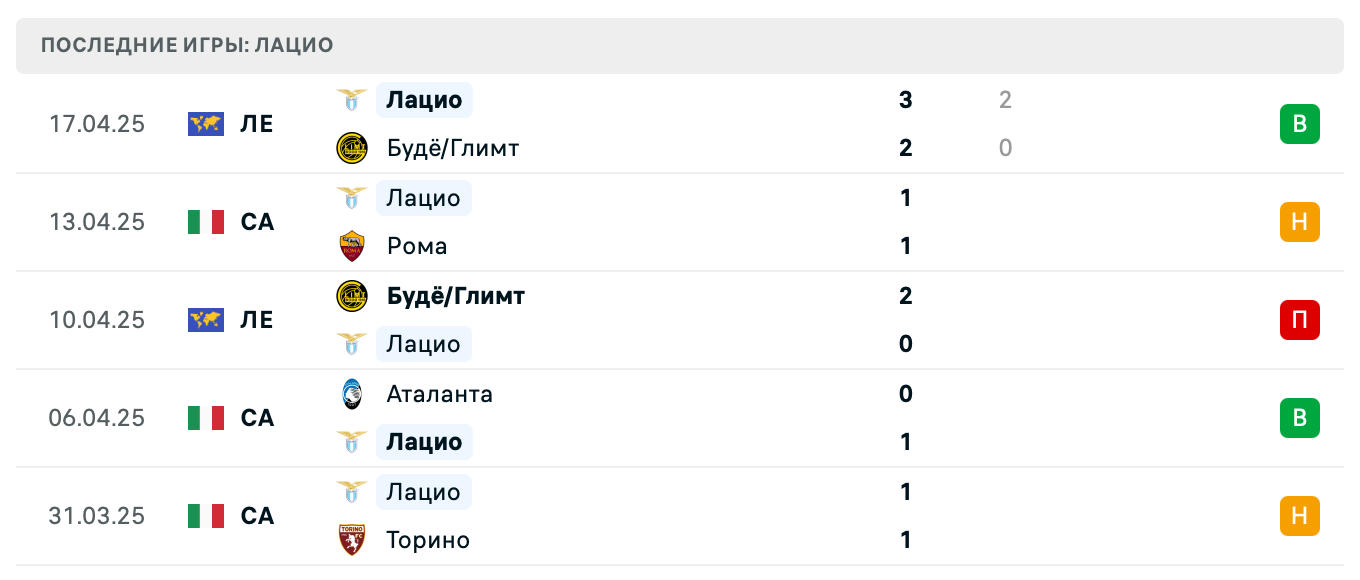Screen dimensions: 1360x580
Task: Select the Italian flag next to CA
Action: (x=207, y=222)
